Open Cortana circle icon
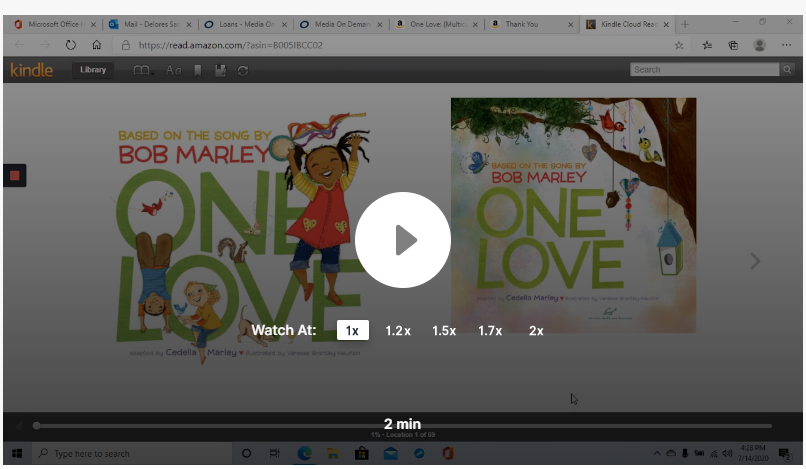Screen dimensions: 806x469 point(246,454)
